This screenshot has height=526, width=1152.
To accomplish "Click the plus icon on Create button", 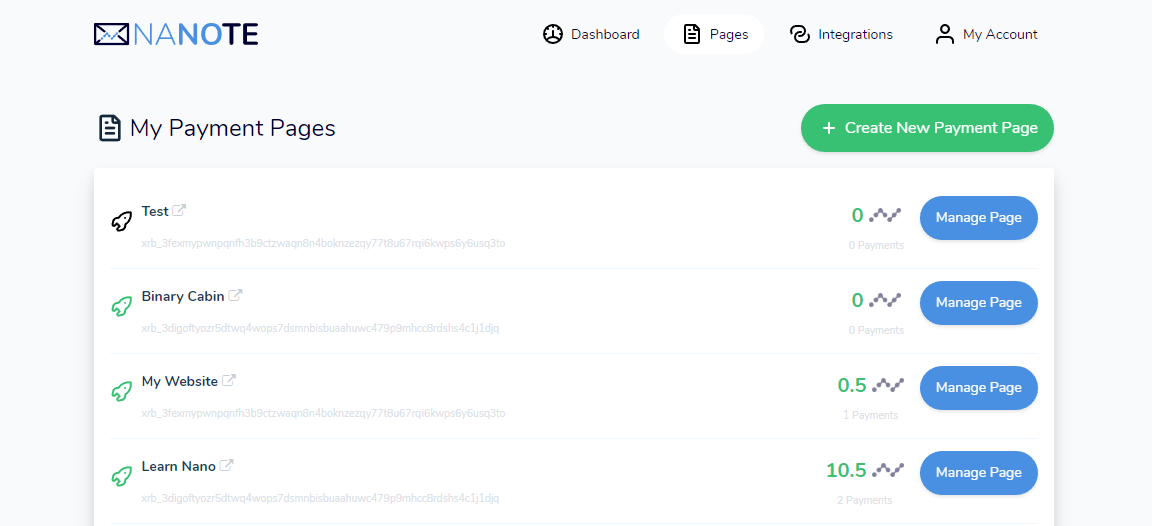I will 829,129.
